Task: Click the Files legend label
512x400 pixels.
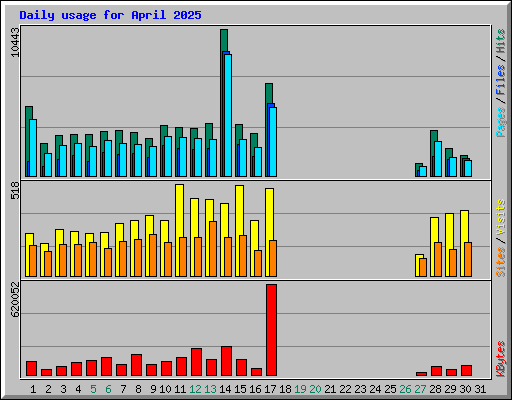Action: (500, 80)
